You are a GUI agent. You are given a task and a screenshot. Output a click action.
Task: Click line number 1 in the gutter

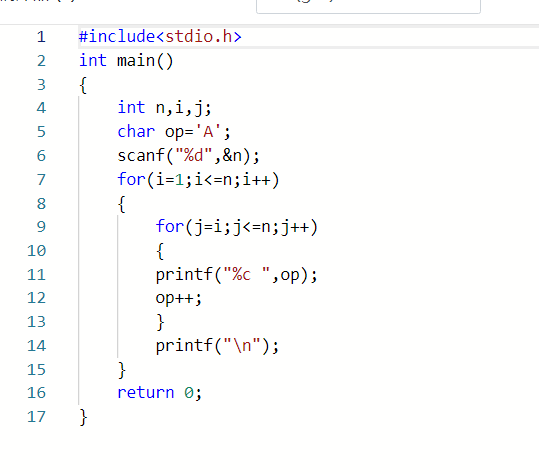click(x=41, y=37)
